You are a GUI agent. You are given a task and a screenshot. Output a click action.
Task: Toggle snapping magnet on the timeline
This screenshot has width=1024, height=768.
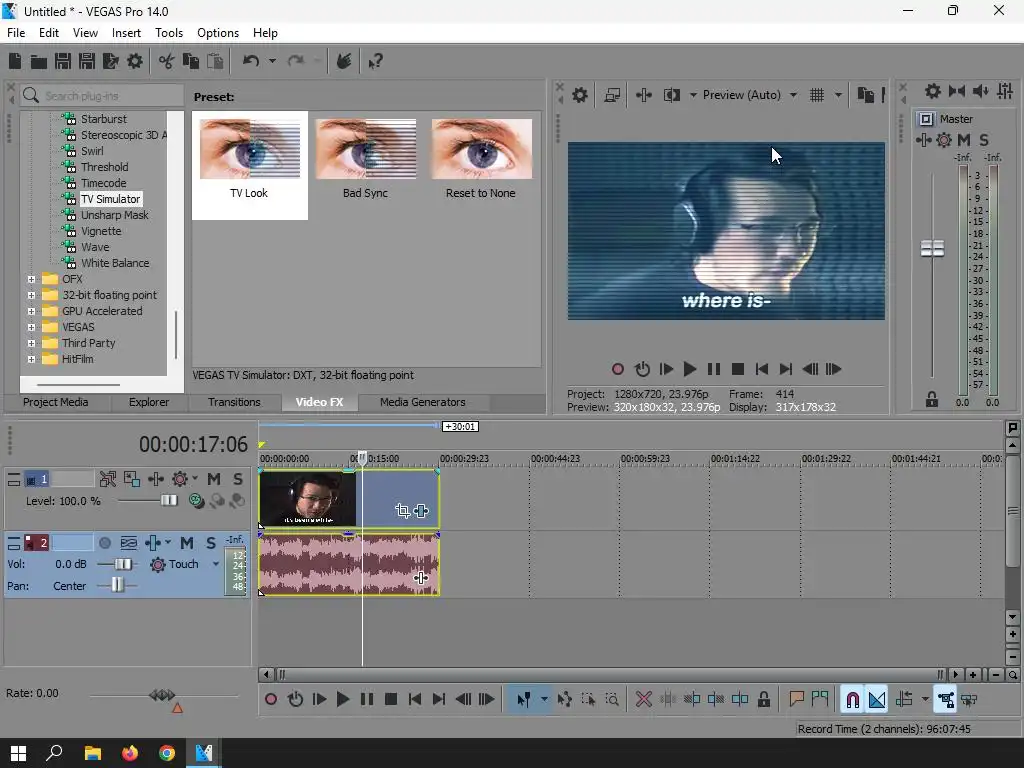coord(852,699)
